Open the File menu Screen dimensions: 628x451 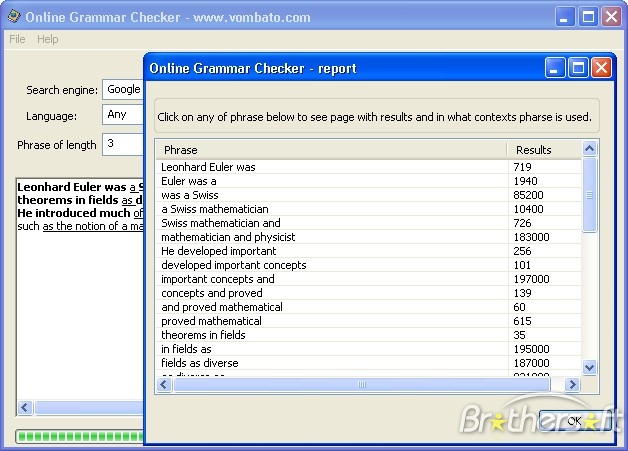17,39
